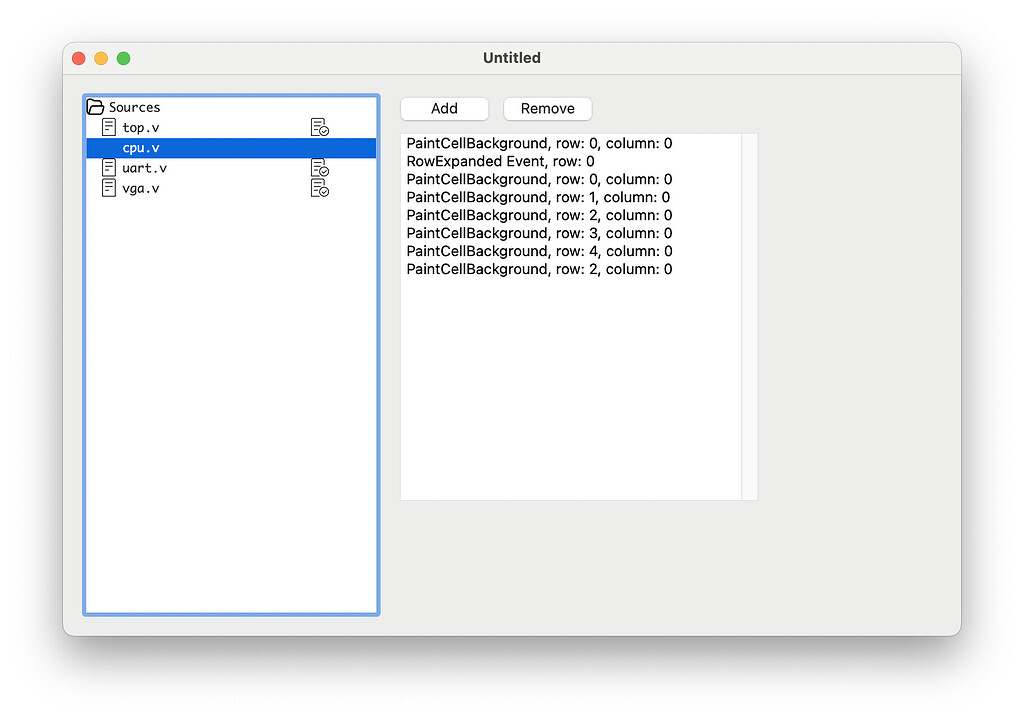Screen dimensions: 1024x718
Task: Click the Sources folder icon
Action: coord(96,106)
